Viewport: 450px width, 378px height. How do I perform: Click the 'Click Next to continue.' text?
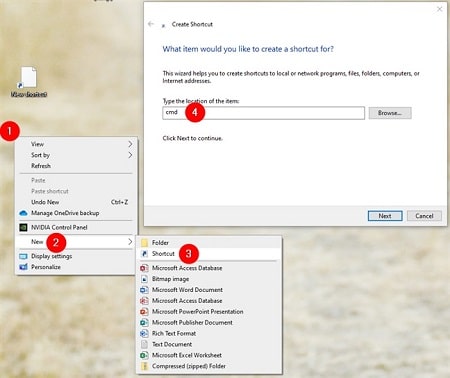coord(193,138)
